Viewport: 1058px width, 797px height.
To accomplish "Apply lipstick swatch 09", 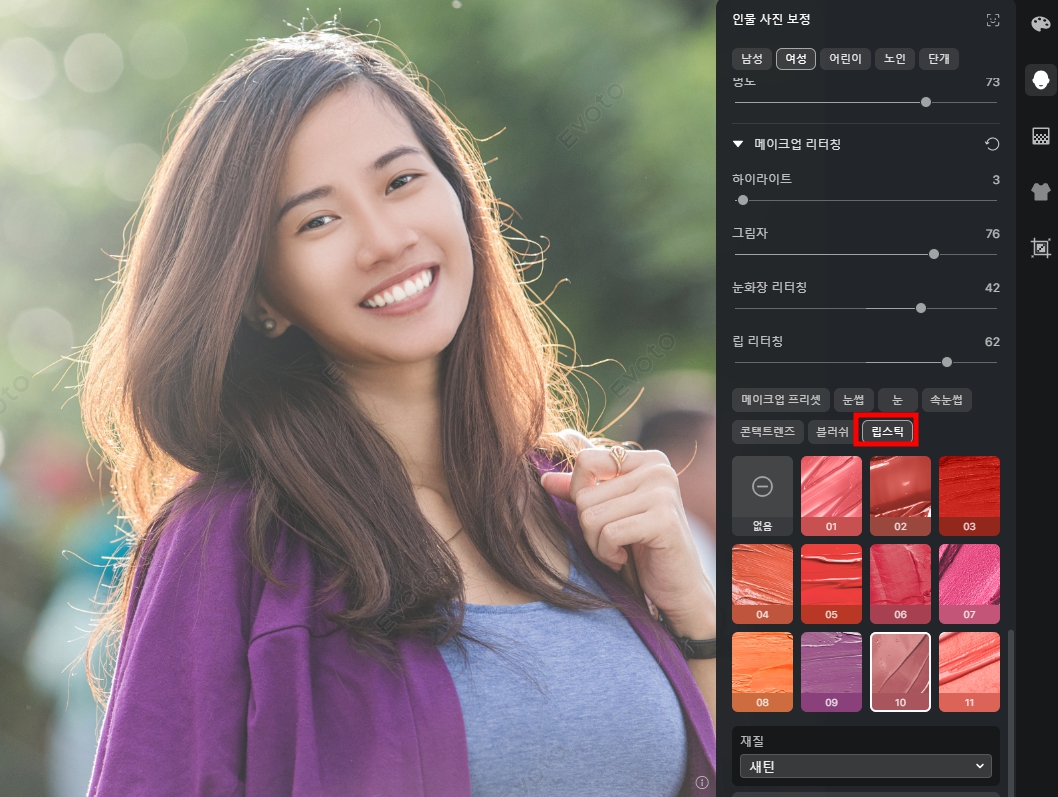I will 831,671.
